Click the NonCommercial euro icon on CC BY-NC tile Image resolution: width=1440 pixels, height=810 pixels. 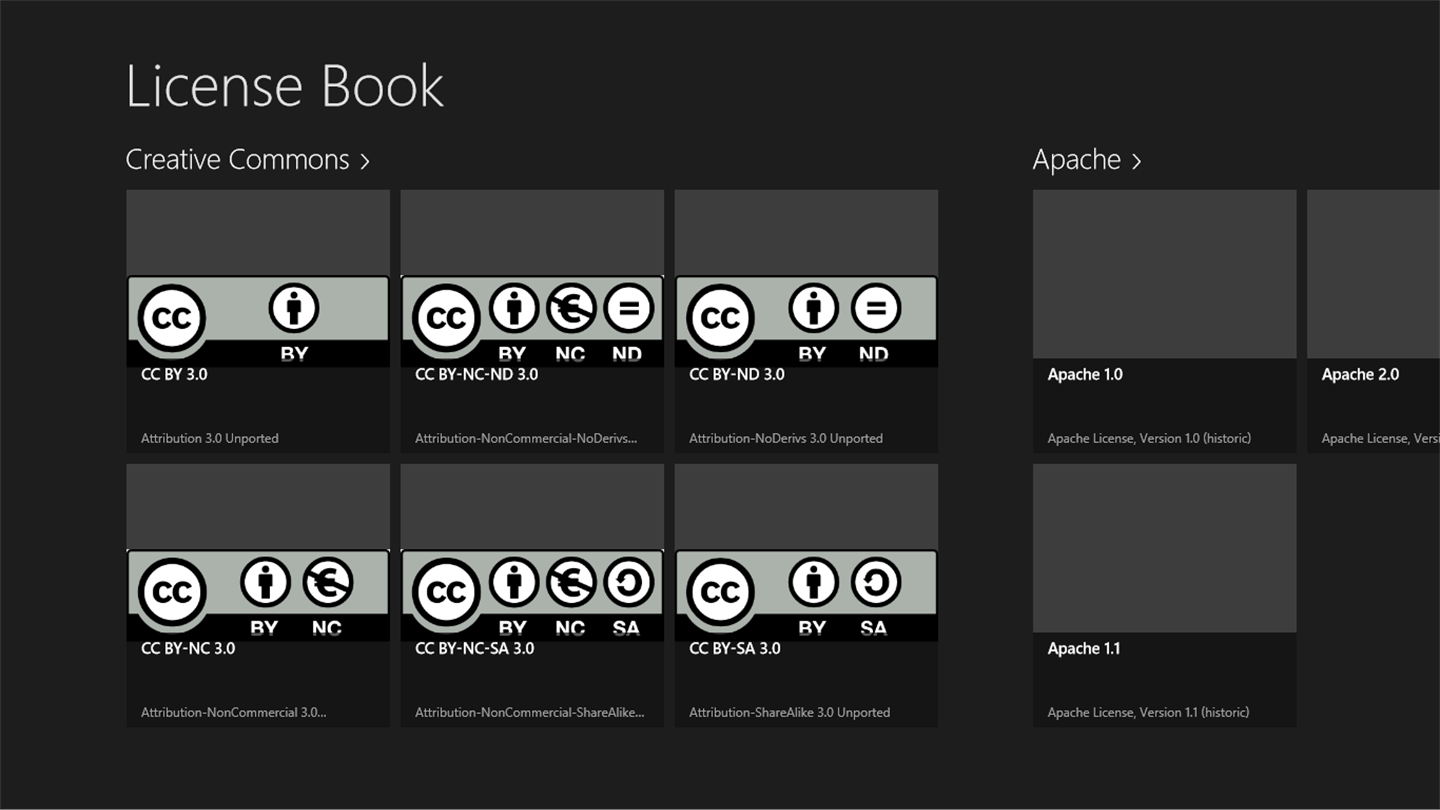point(328,583)
